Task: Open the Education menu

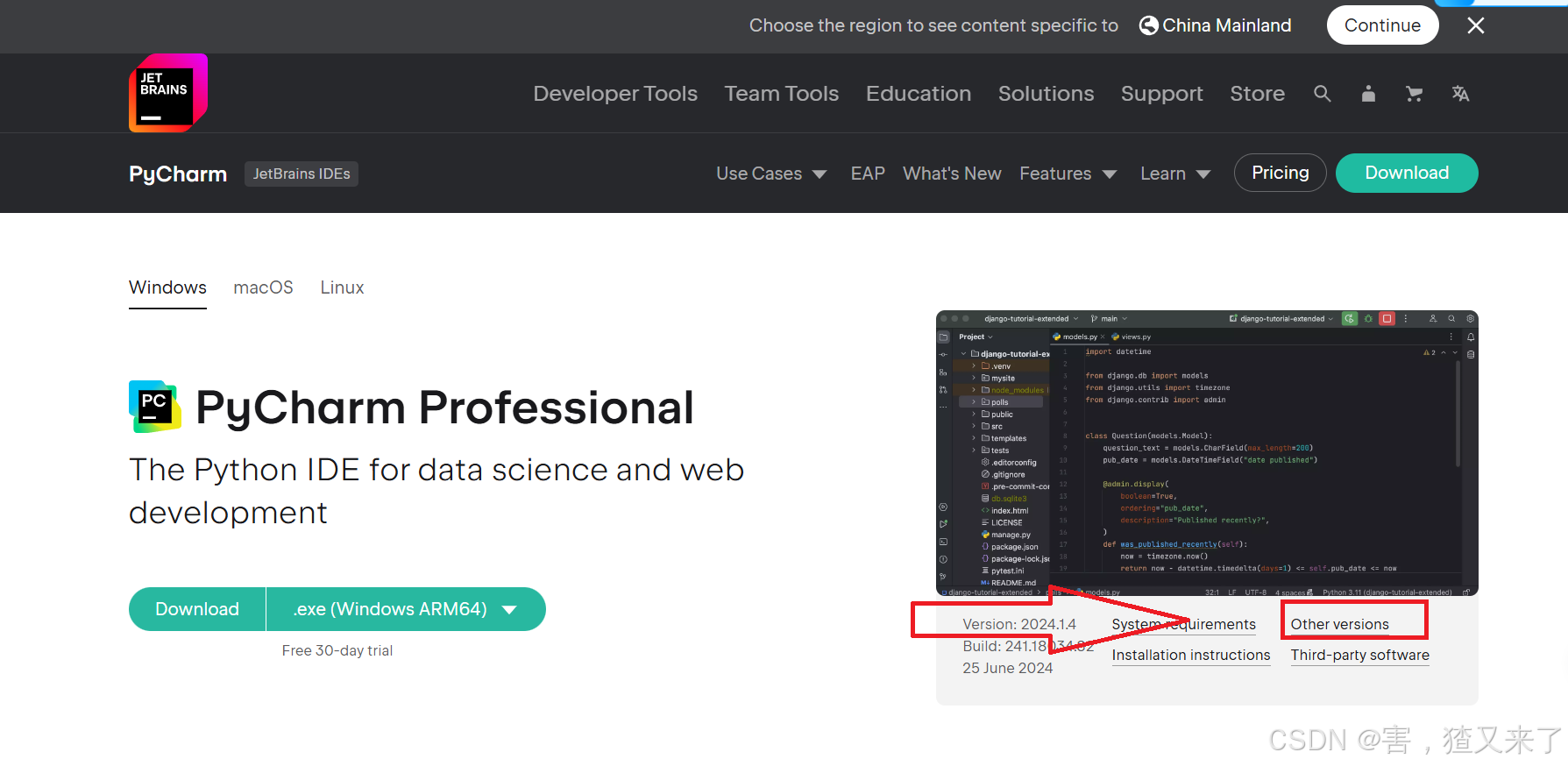Action: pos(919,94)
